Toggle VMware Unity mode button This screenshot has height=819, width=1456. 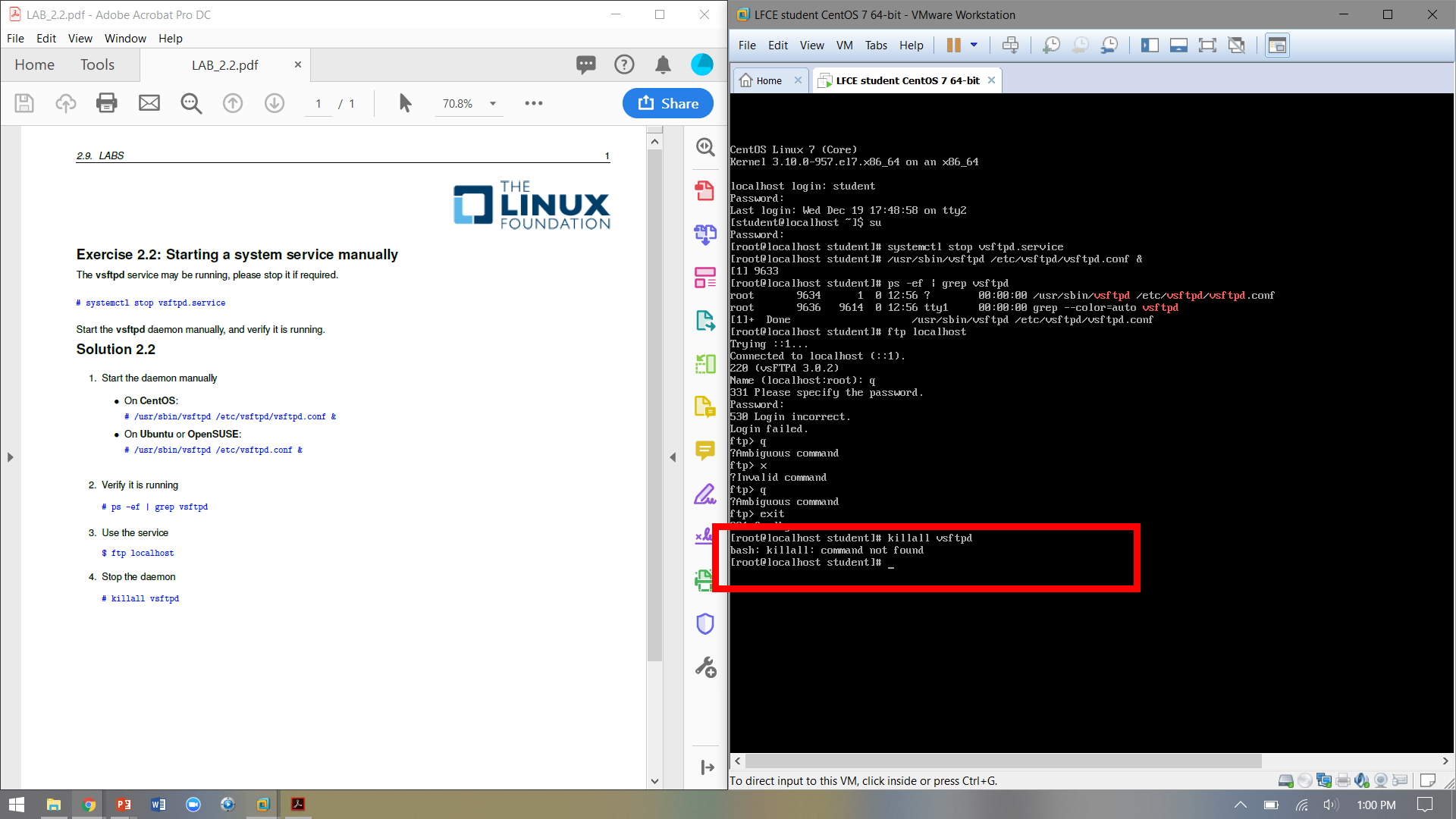tap(1236, 45)
